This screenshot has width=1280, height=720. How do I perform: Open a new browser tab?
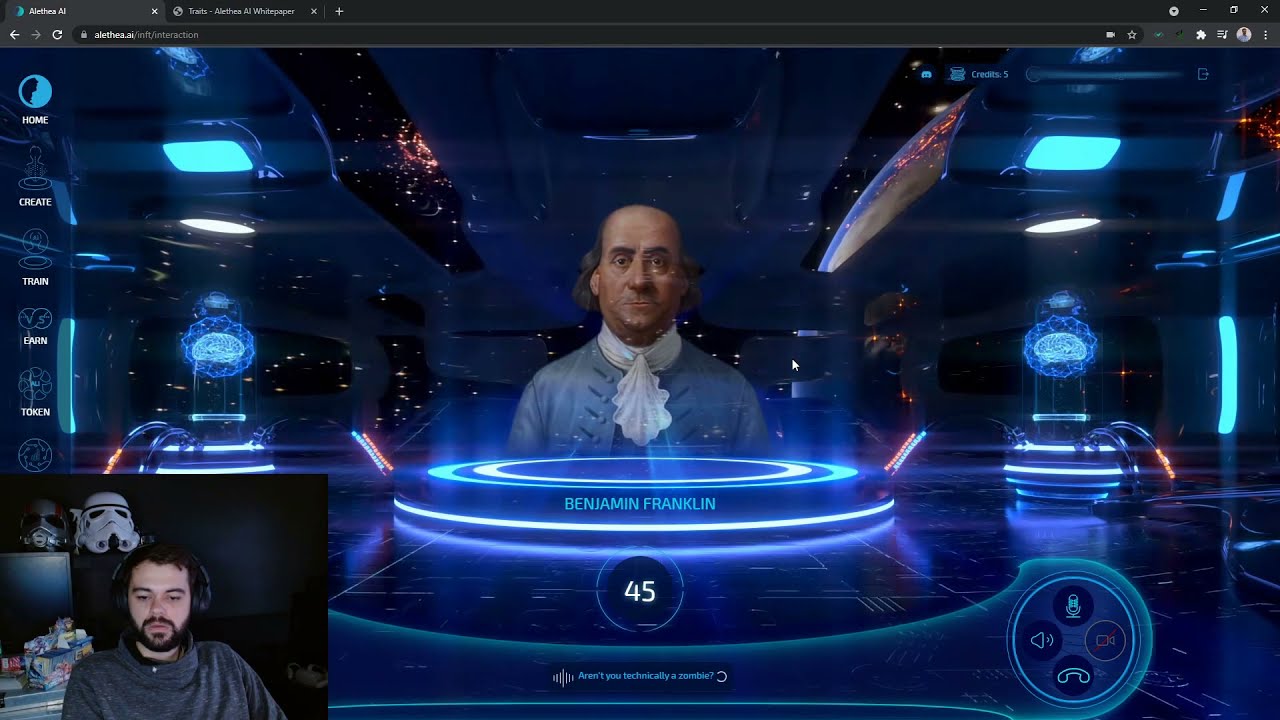pyautogui.click(x=339, y=11)
